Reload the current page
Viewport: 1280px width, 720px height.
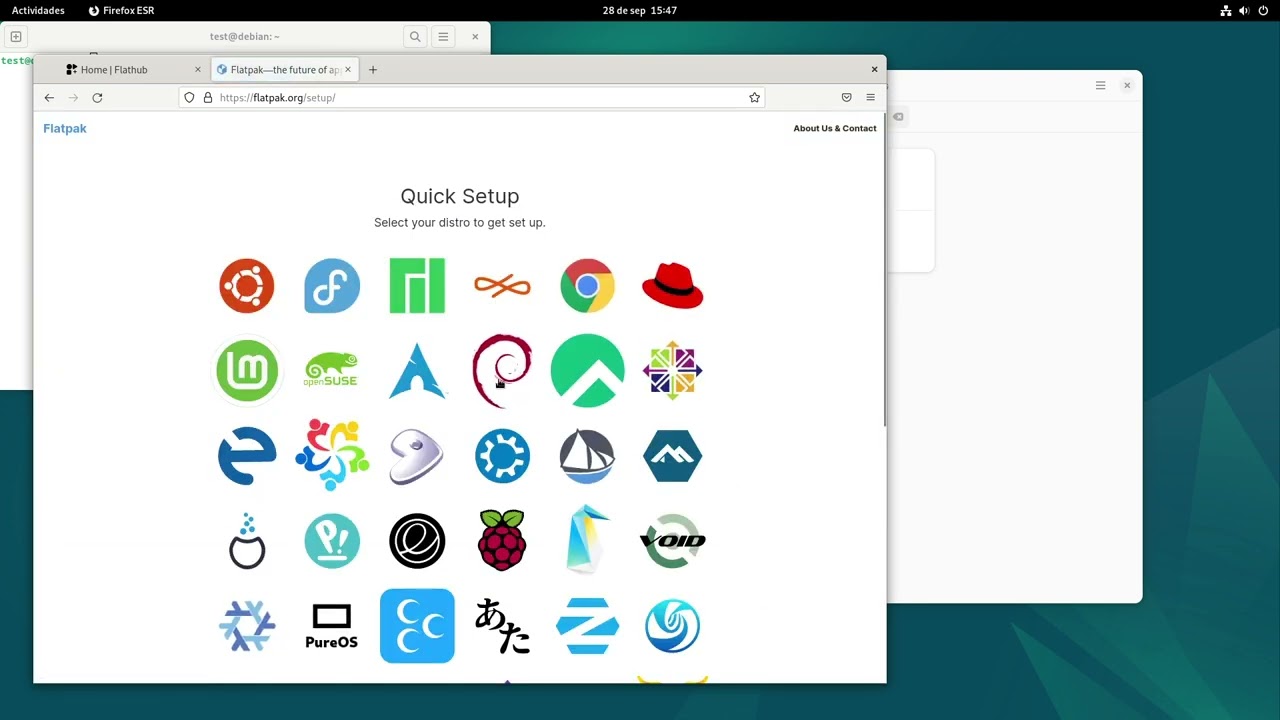[97, 97]
